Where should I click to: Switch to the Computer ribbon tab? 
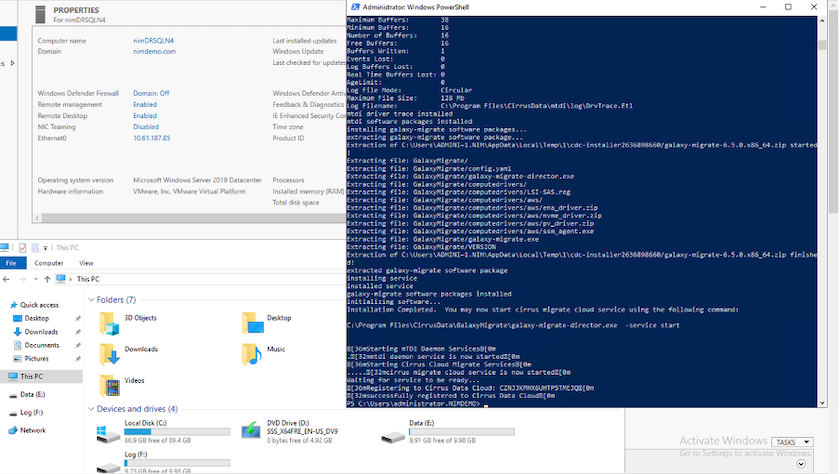(49, 263)
